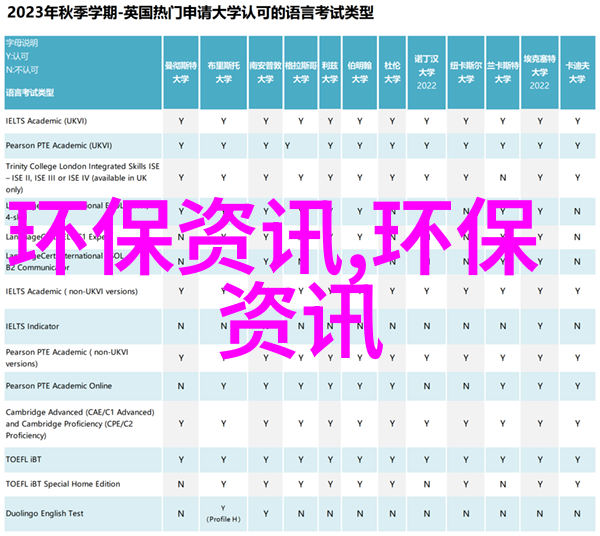
Task: Select the 'Duolingo English Test' row label
Action: [x=45, y=513]
